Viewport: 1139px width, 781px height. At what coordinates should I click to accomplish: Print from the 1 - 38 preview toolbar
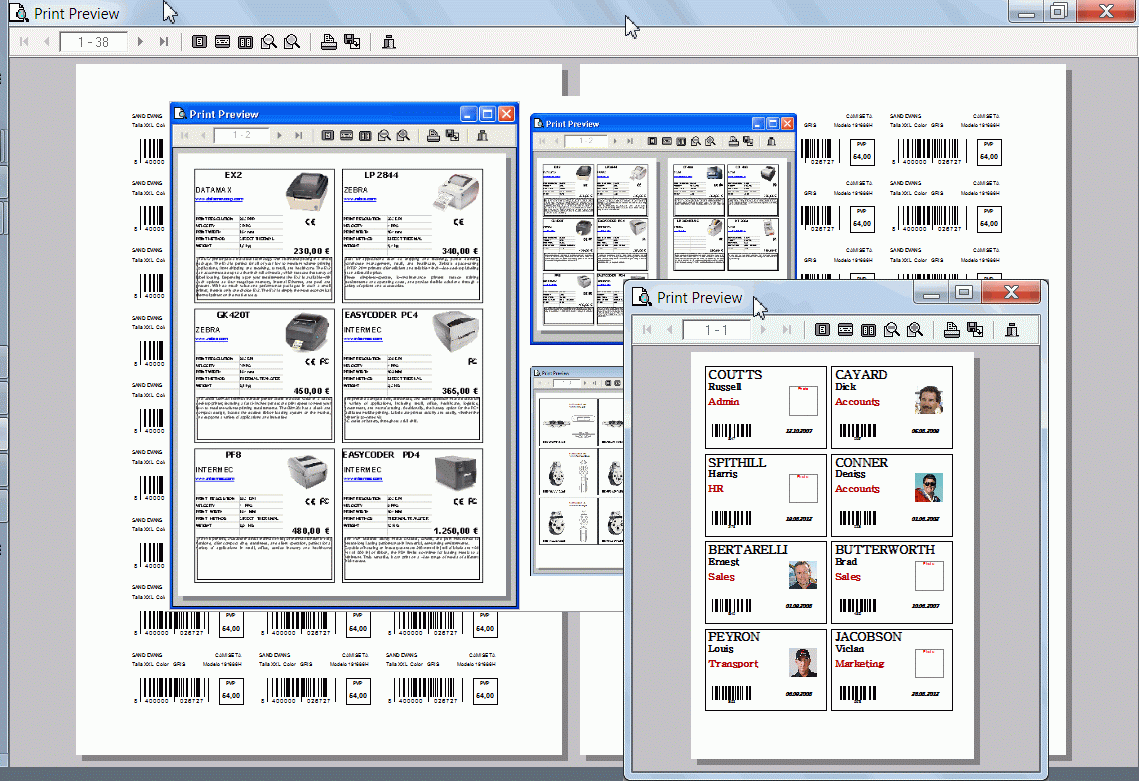(329, 42)
